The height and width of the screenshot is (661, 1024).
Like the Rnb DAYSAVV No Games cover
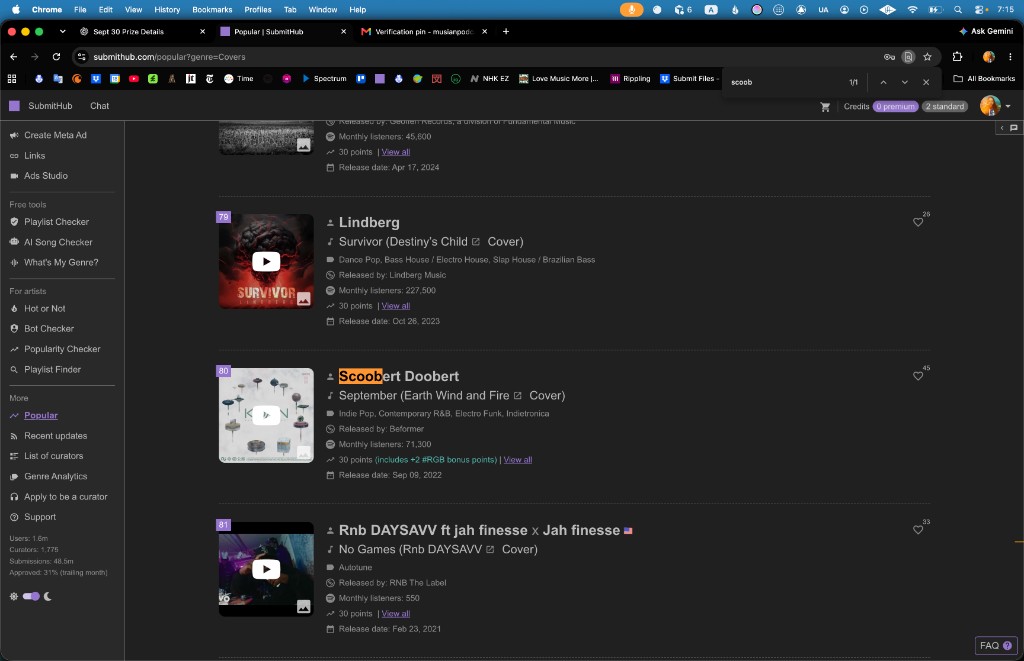coord(918,530)
